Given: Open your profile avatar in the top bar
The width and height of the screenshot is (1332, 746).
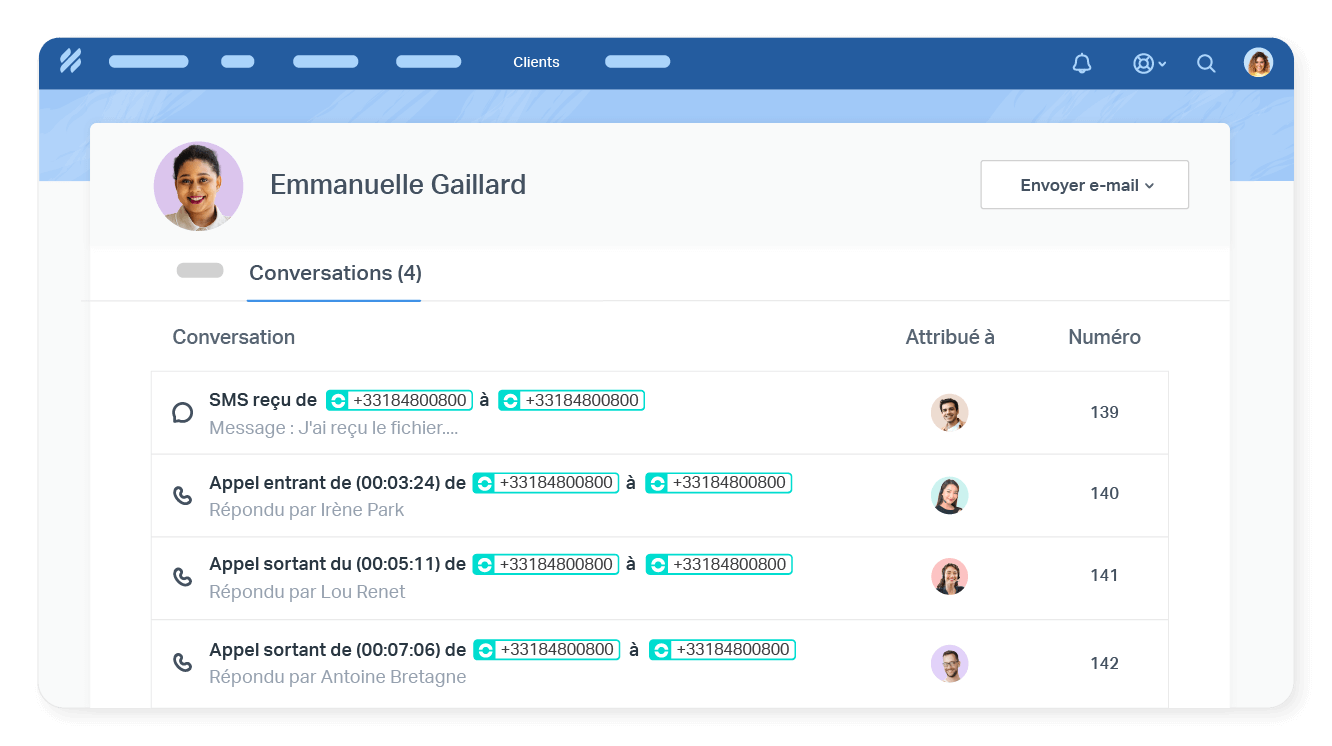Looking at the screenshot, I should click(x=1258, y=61).
